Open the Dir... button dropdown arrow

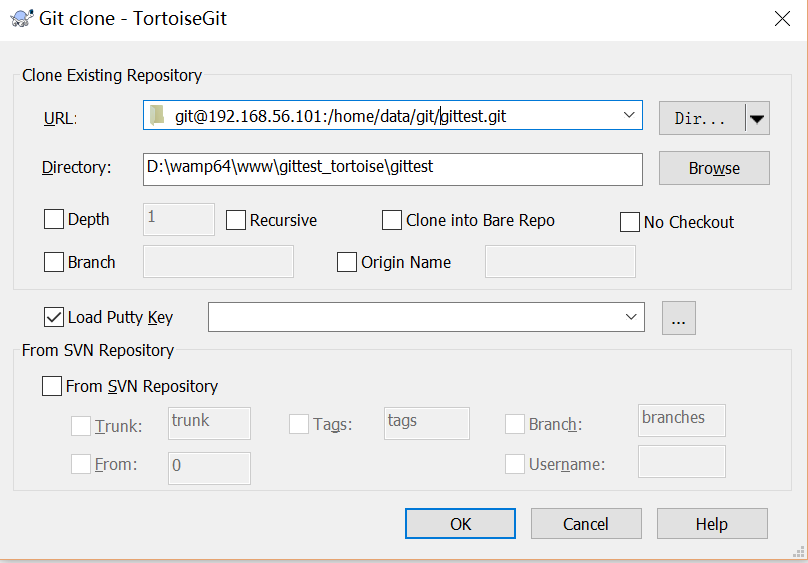(x=757, y=119)
